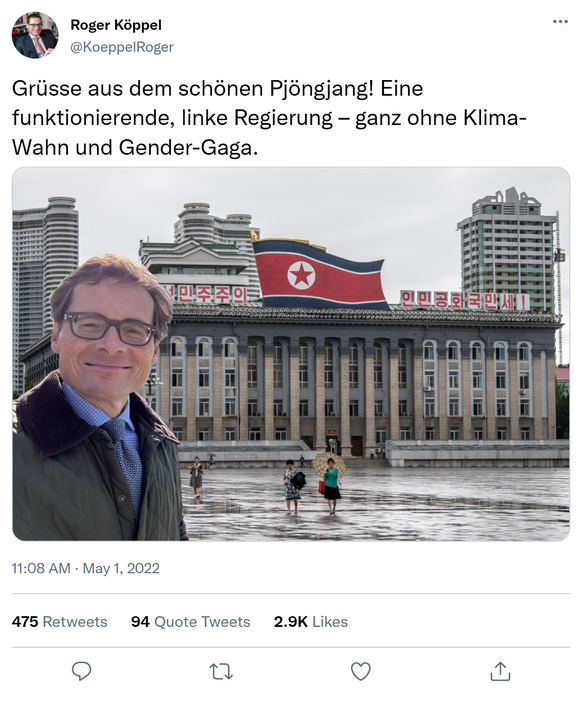Click the North Korean flag in photo
Viewport: 582px width, 707px height.
point(320,274)
